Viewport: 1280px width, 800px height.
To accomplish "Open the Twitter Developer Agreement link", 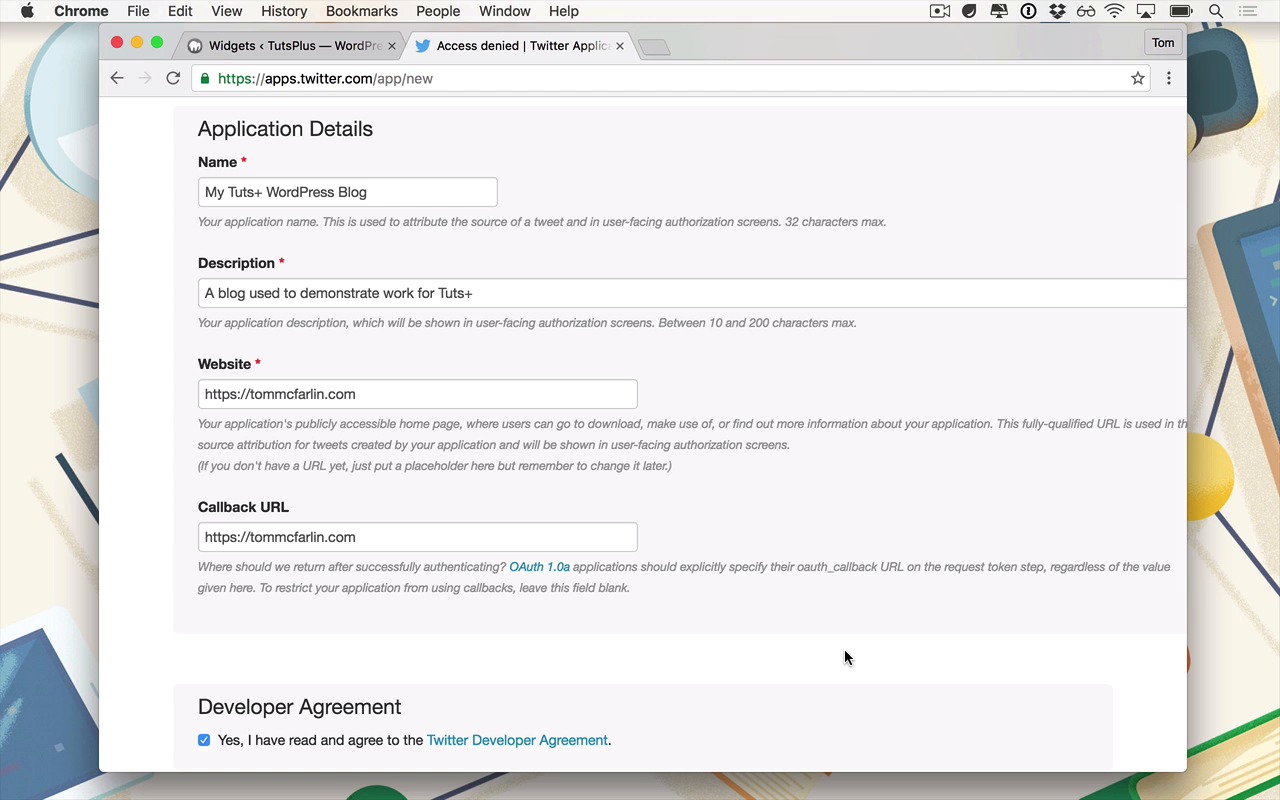I will (517, 740).
